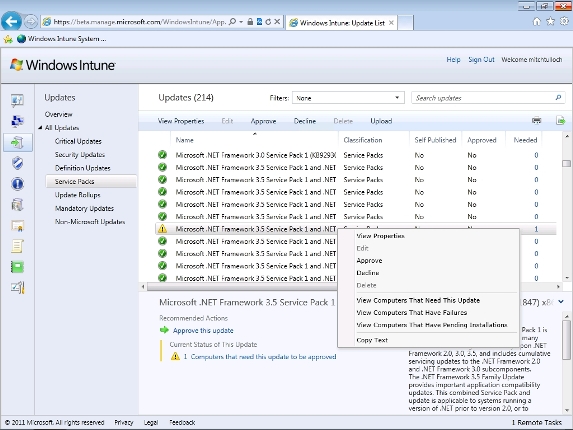Open the Administration tools icon
573x430 pixels.
pyautogui.click(x=17, y=288)
